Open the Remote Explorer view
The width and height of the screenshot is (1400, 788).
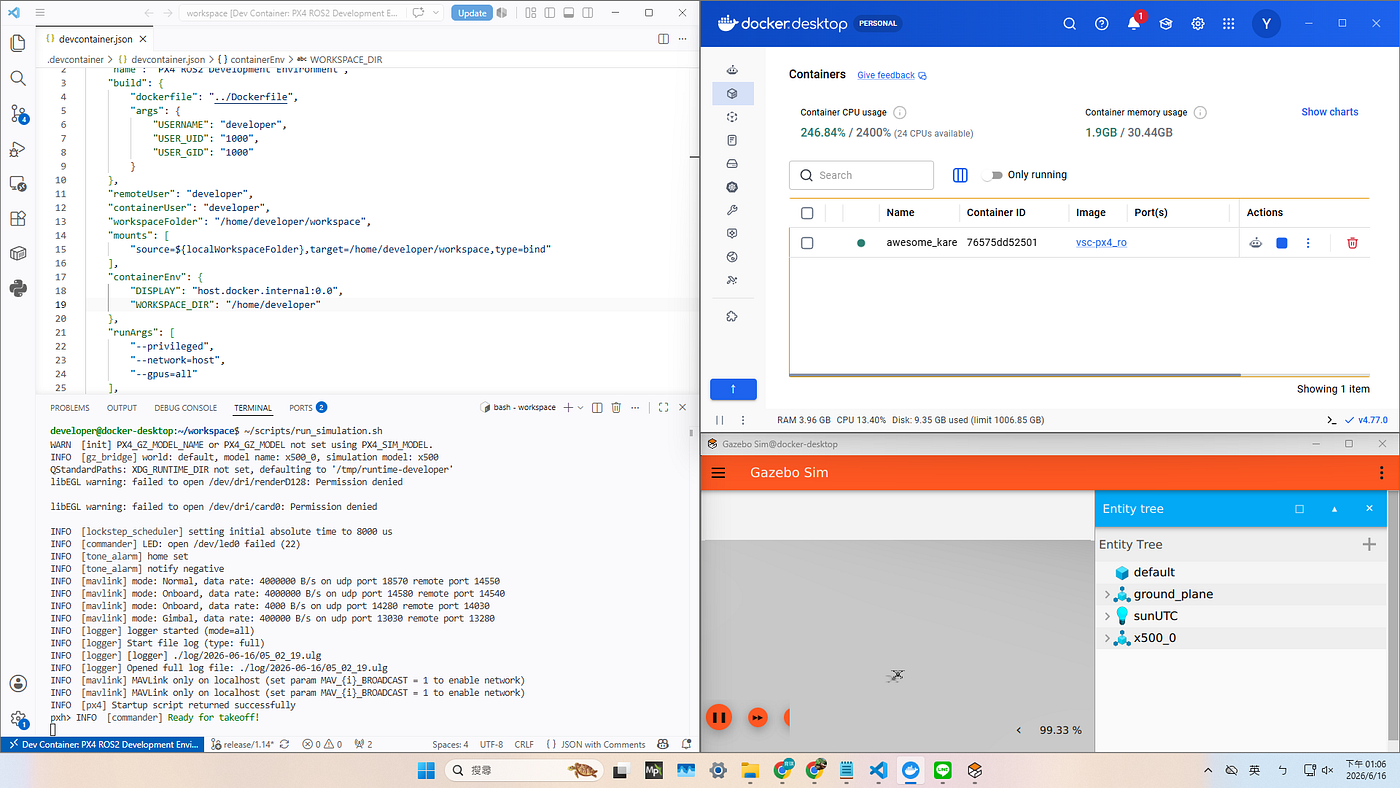(x=17, y=184)
